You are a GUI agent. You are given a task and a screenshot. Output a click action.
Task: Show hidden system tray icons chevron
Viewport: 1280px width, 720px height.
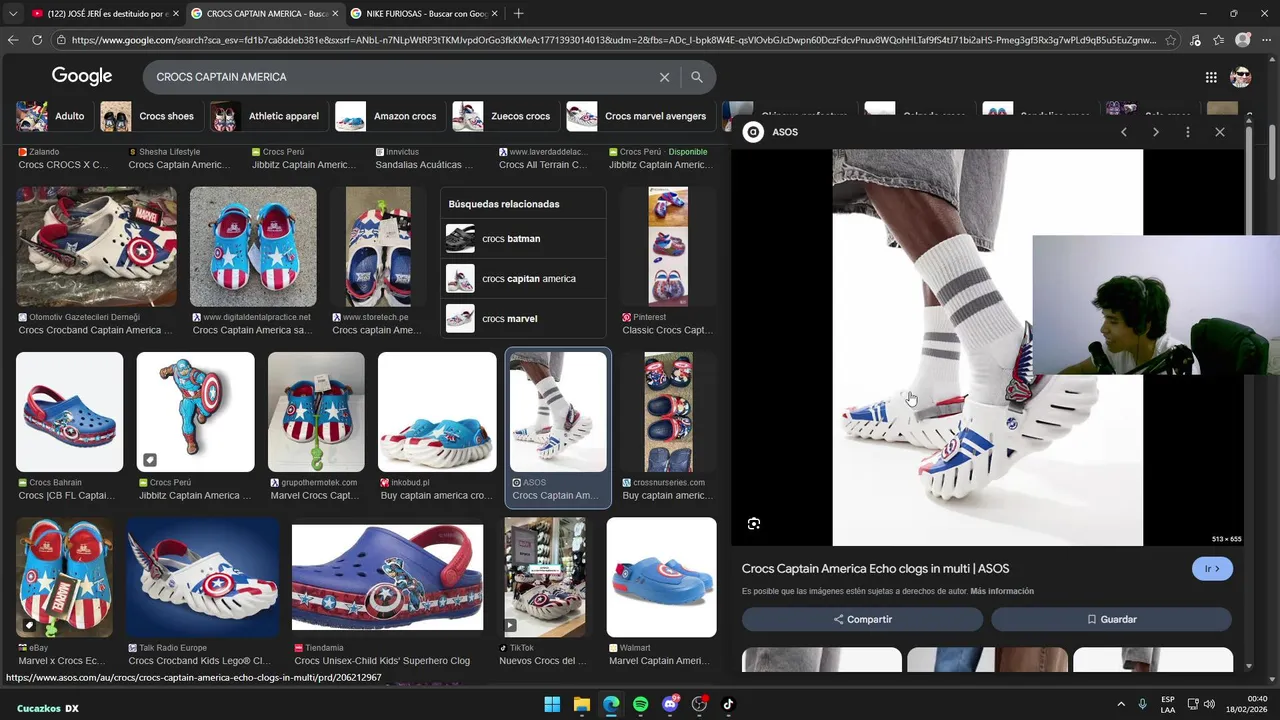point(1121,704)
